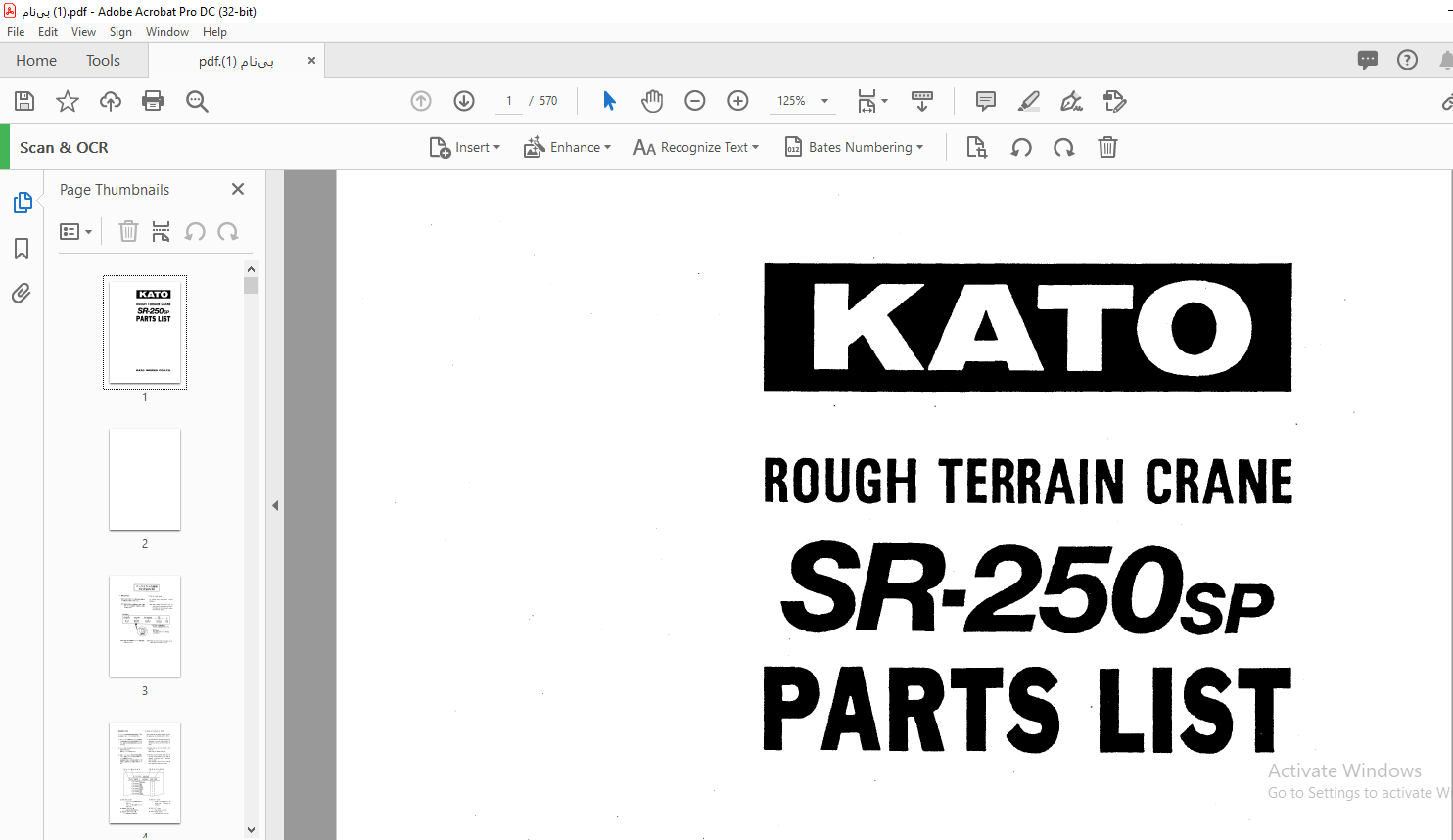The image size is (1453, 840).
Task: Open the Window menu
Action: point(167,32)
